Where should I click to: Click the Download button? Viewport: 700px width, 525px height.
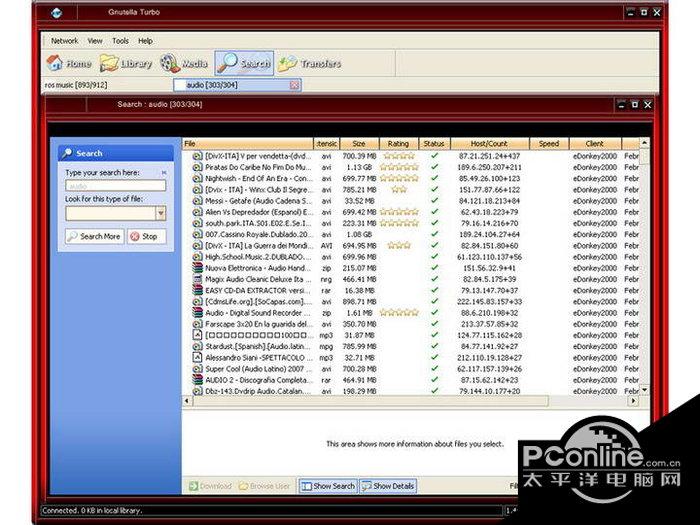pyautogui.click(x=210, y=486)
